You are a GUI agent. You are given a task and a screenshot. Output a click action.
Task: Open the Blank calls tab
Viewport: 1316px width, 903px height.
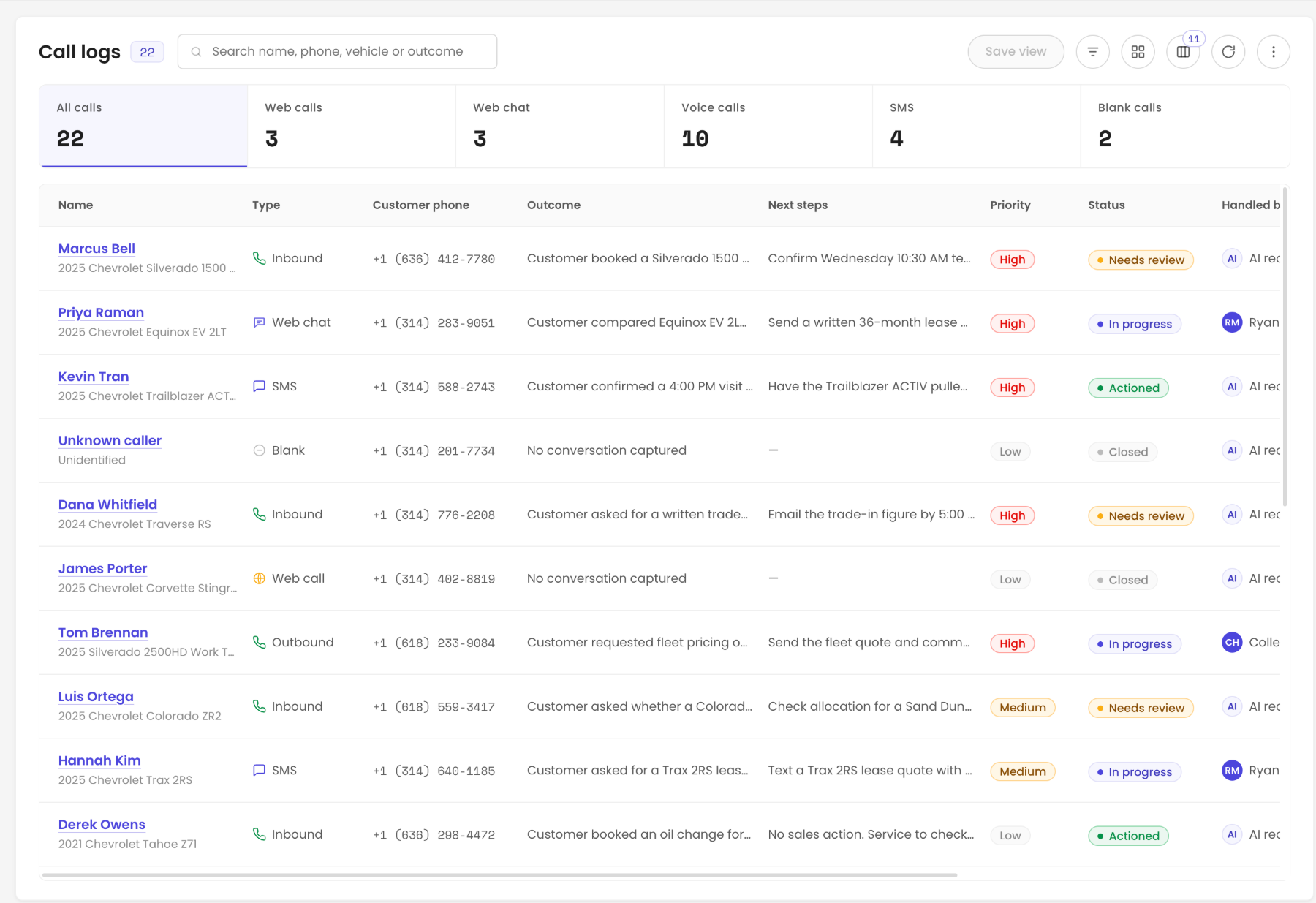click(x=1185, y=126)
